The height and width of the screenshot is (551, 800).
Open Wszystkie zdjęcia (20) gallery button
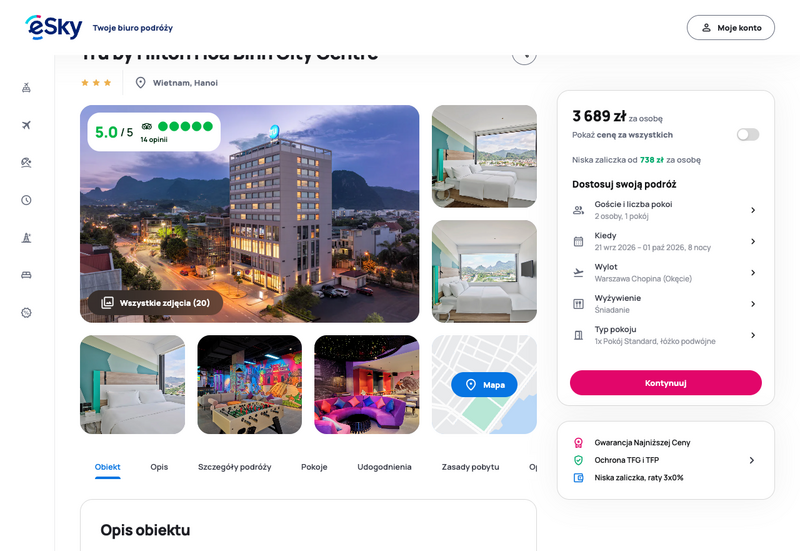click(156, 303)
